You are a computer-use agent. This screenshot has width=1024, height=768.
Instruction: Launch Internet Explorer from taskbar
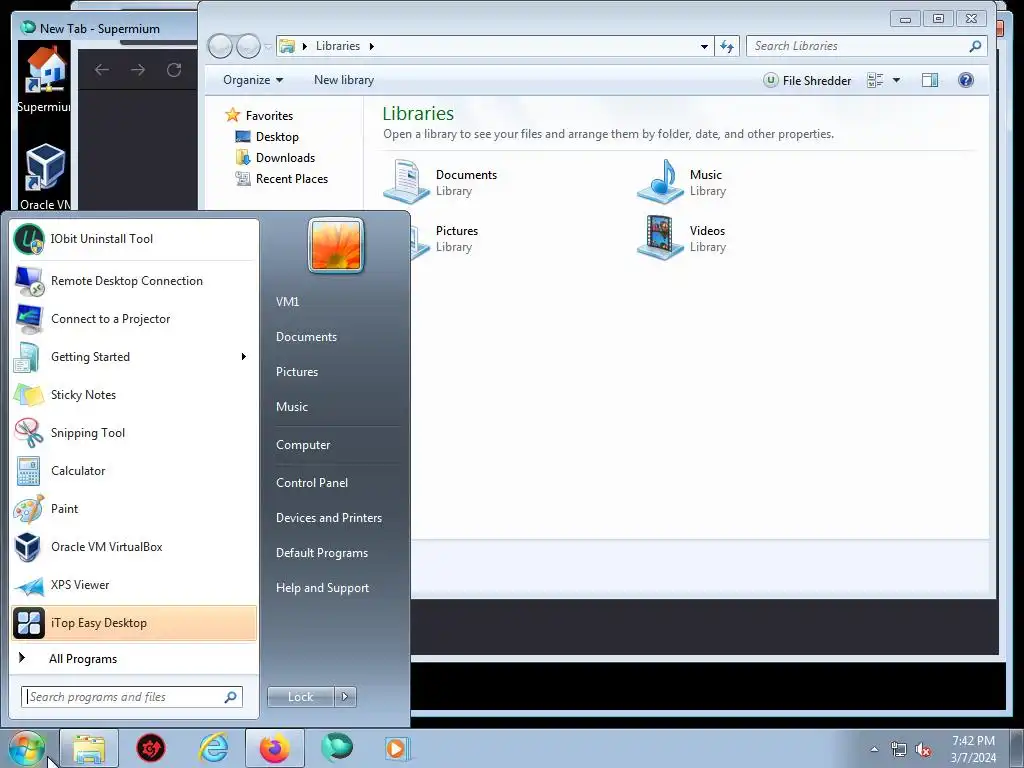click(x=214, y=748)
